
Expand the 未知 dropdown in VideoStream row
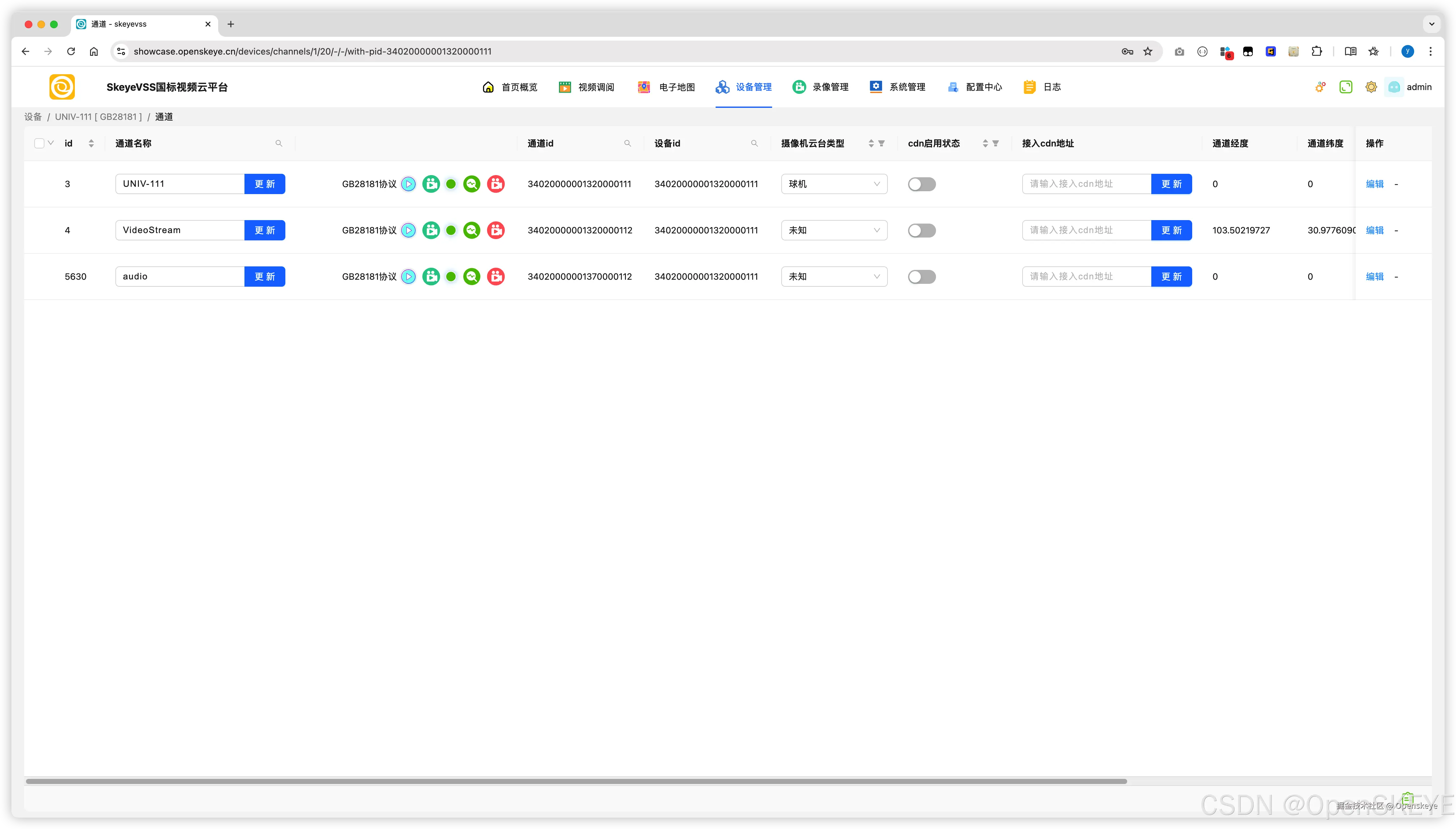click(834, 230)
